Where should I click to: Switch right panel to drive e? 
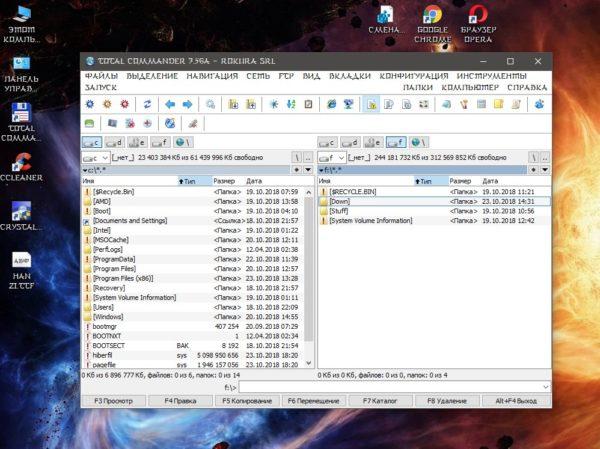[x=373, y=143]
